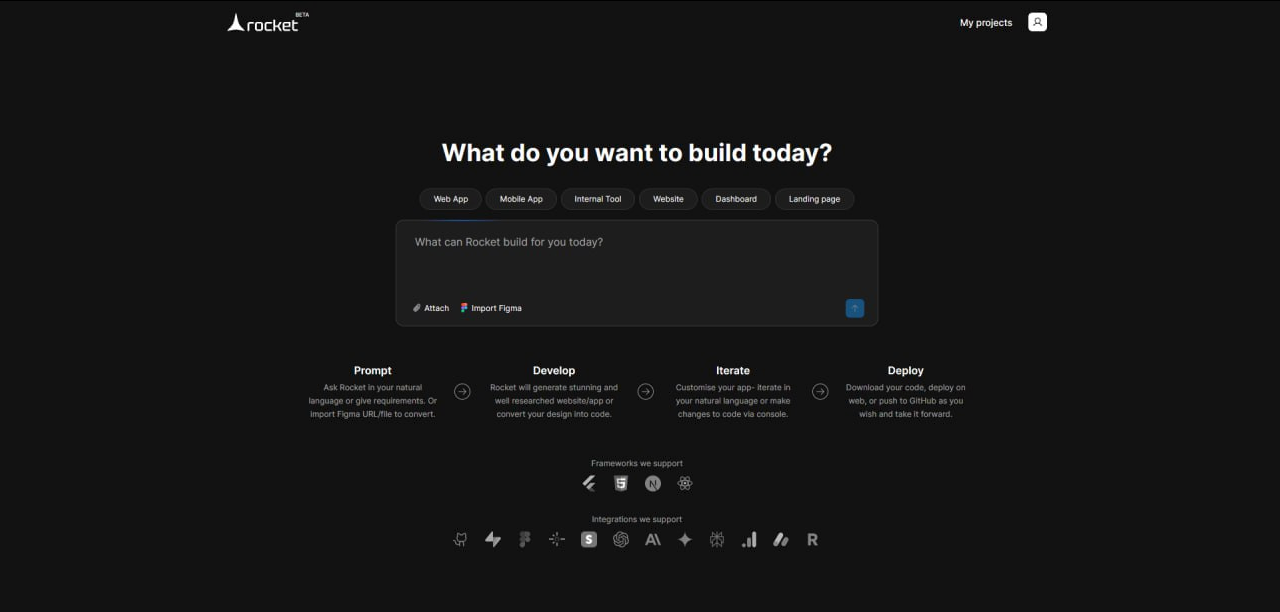
Task: Choose the Landing page chip
Action: coord(814,199)
